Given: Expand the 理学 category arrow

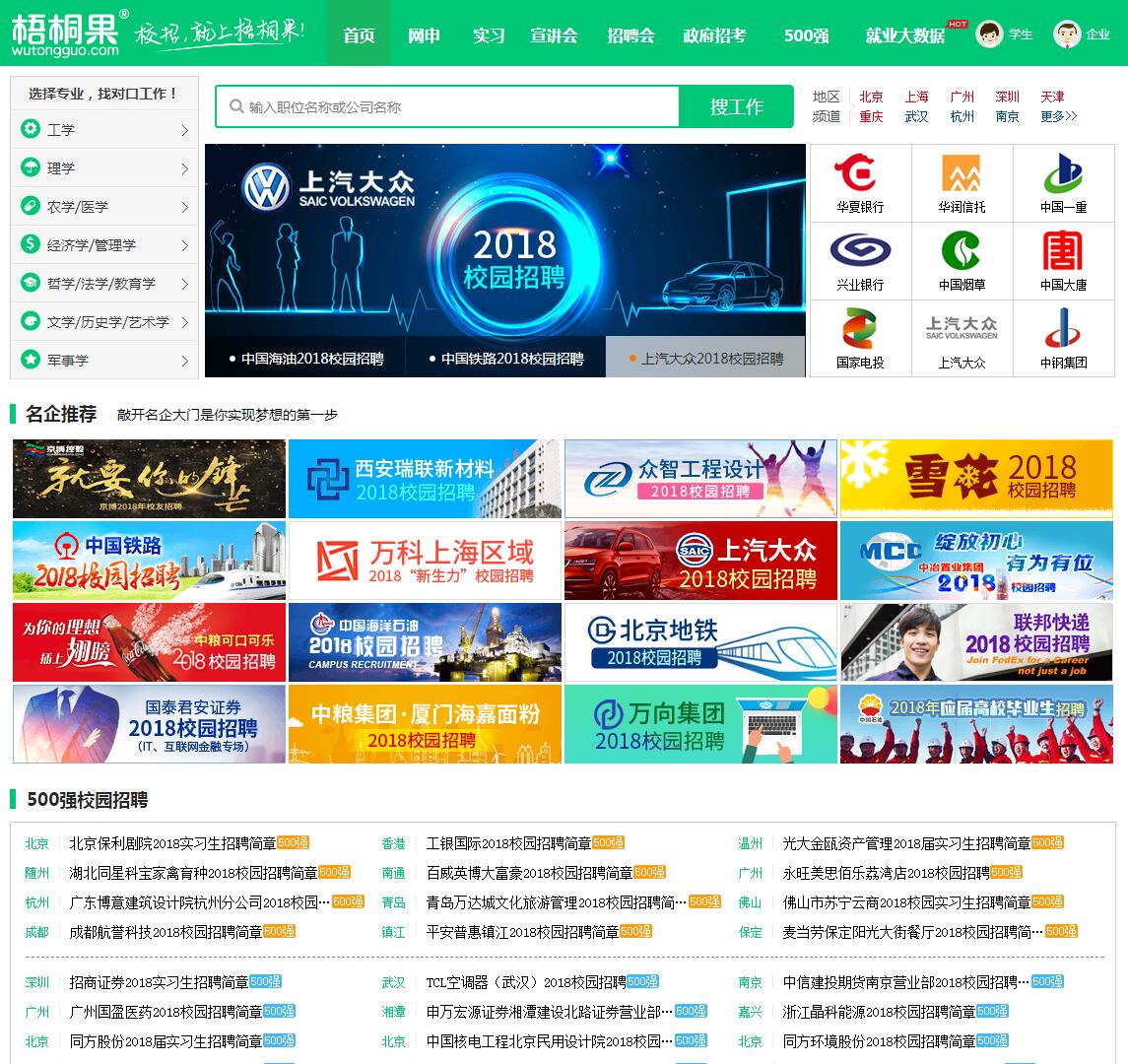Looking at the screenshot, I should 185,168.
